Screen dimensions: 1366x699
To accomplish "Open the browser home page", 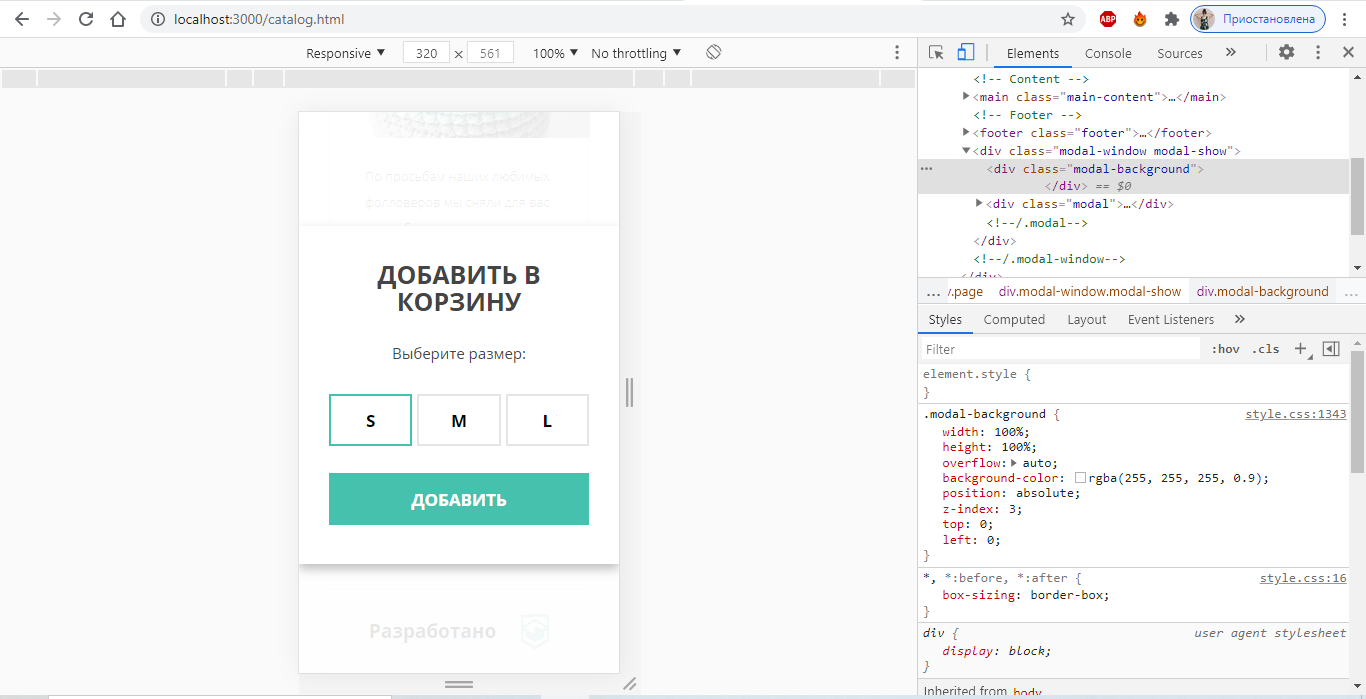I will click(x=118, y=19).
